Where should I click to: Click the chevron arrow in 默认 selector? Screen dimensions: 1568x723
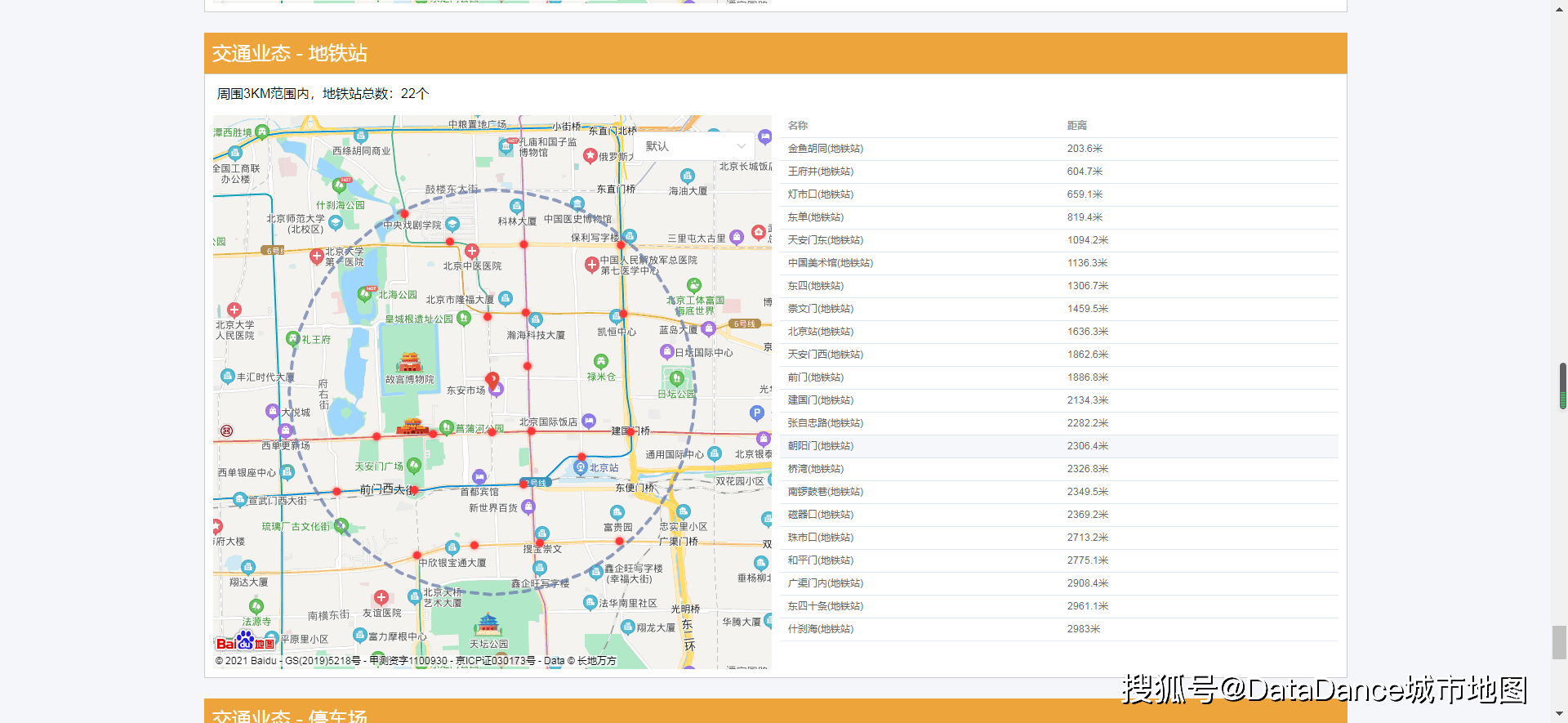[x=742, y=146]
